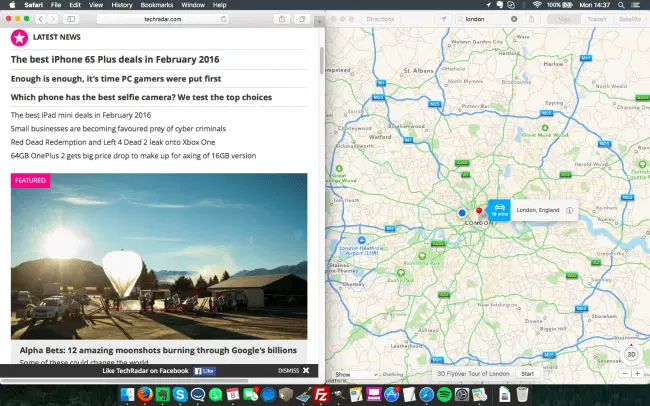Viewport: 650px width, 406px height.
Task: Show current location in Maps
Action: click(443, 19)
